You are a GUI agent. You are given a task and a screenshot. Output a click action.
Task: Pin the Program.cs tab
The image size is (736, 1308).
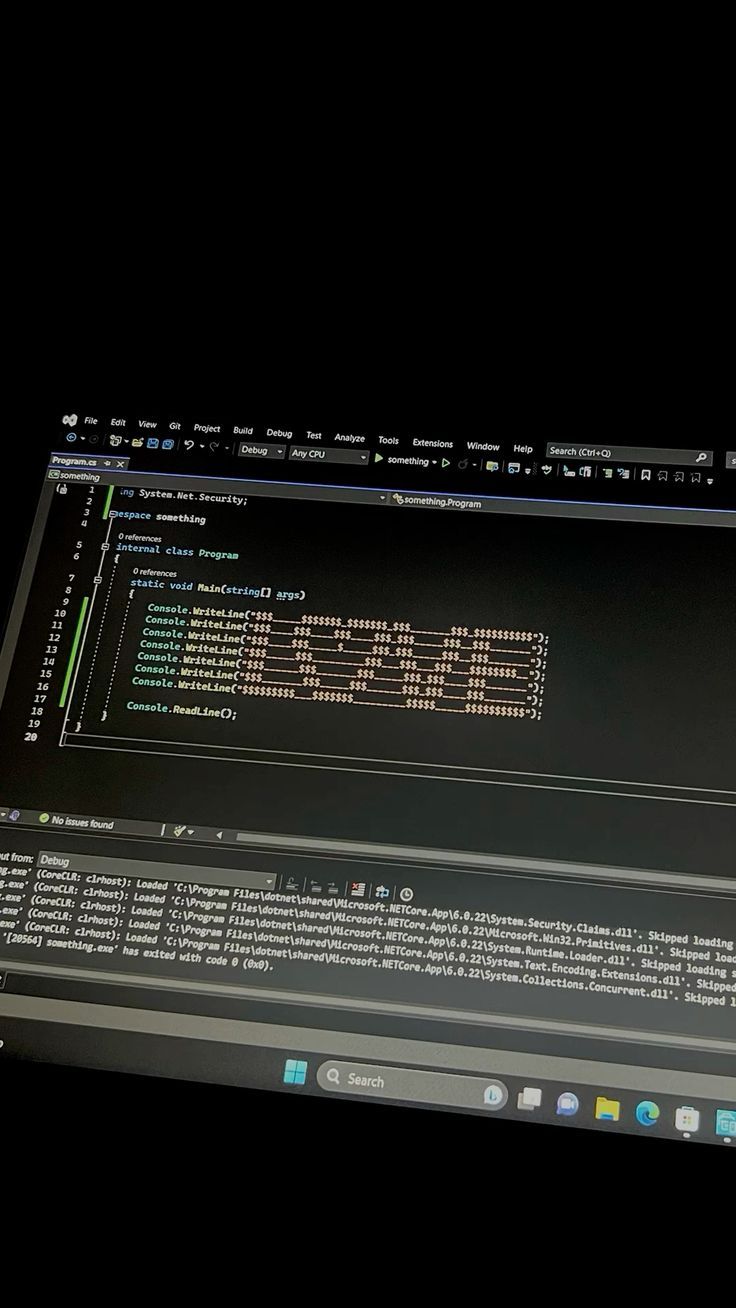tap(107, 463)
